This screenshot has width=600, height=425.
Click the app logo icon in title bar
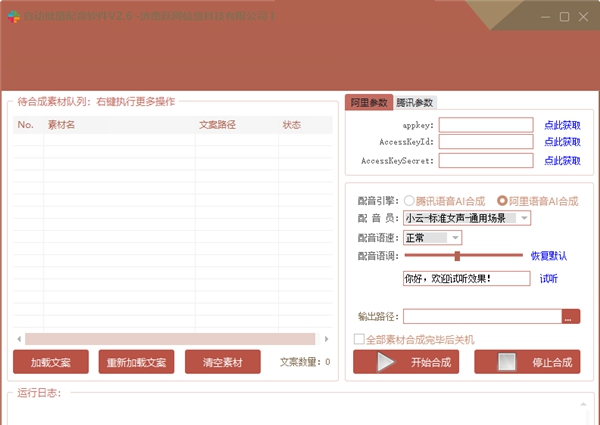point(14,16)
